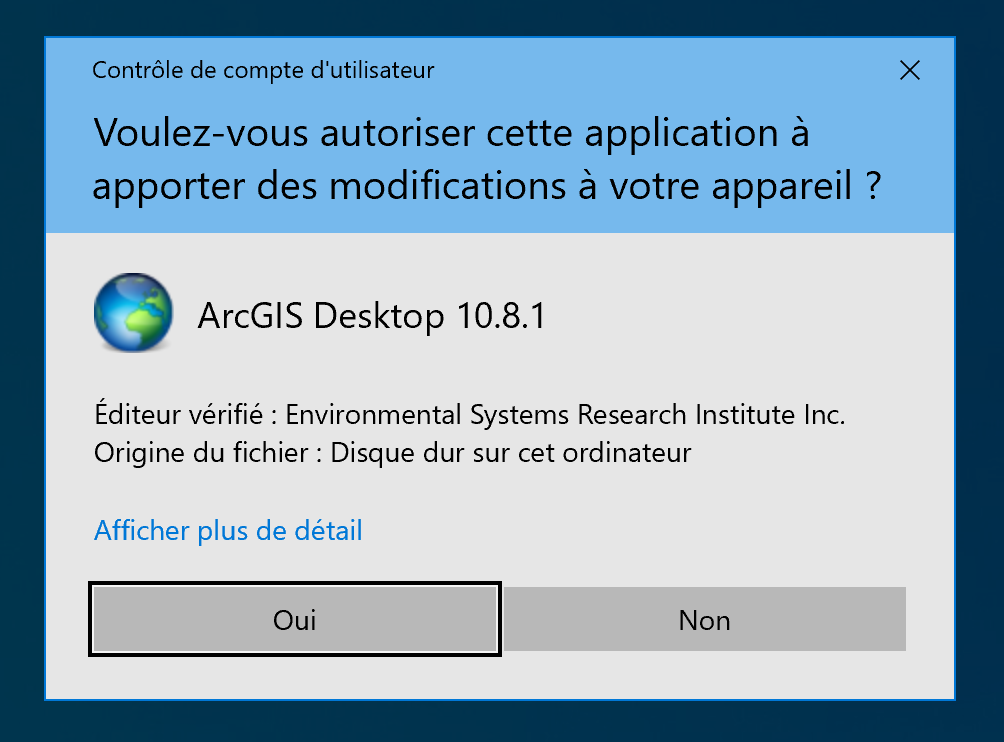Click the Origine du fichier label
This screenshot has width=1004, height=742.
click(206, 452)
